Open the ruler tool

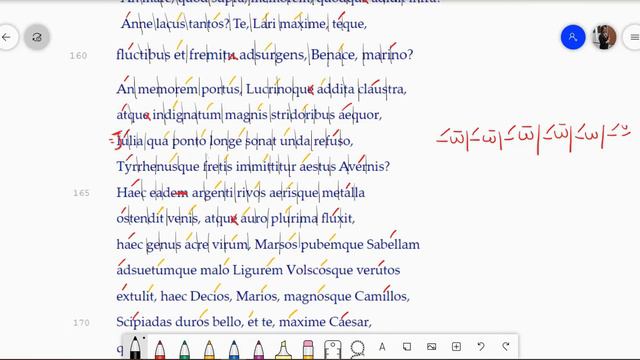(x=333, y=349)
